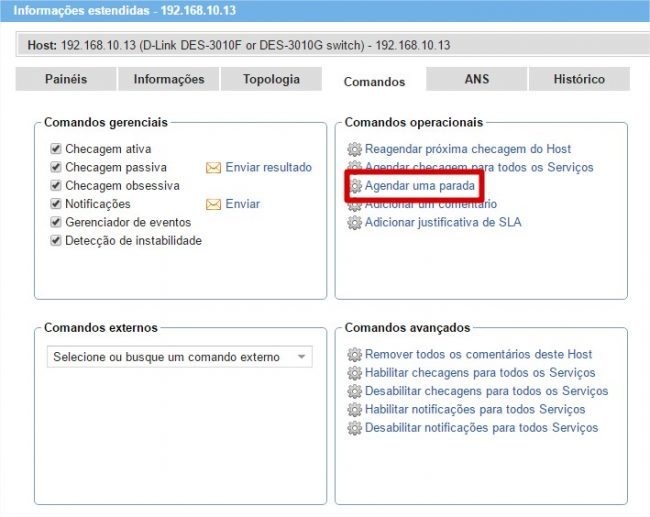Viewport: 650px width, 517px height.
Task: Click gear icon next to Agendar uma parada
Action: 354,186
